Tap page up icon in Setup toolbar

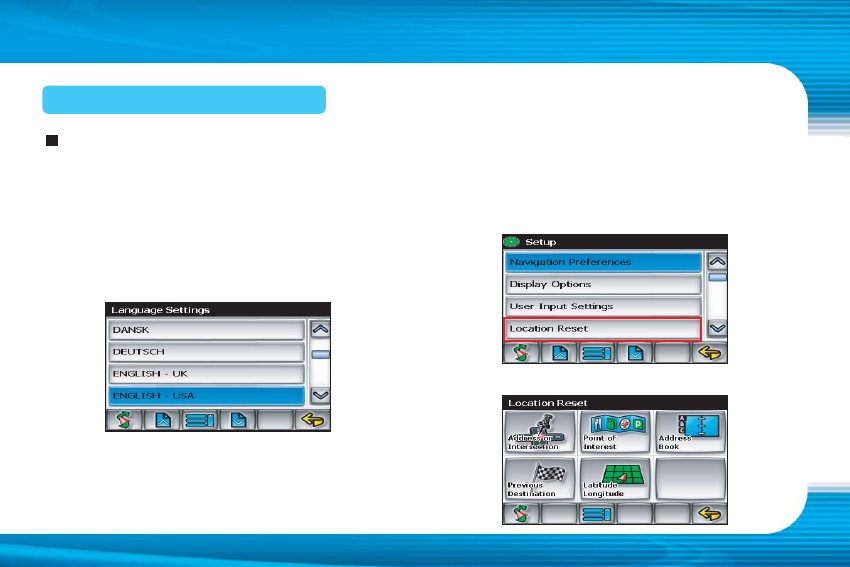(559, 353)
